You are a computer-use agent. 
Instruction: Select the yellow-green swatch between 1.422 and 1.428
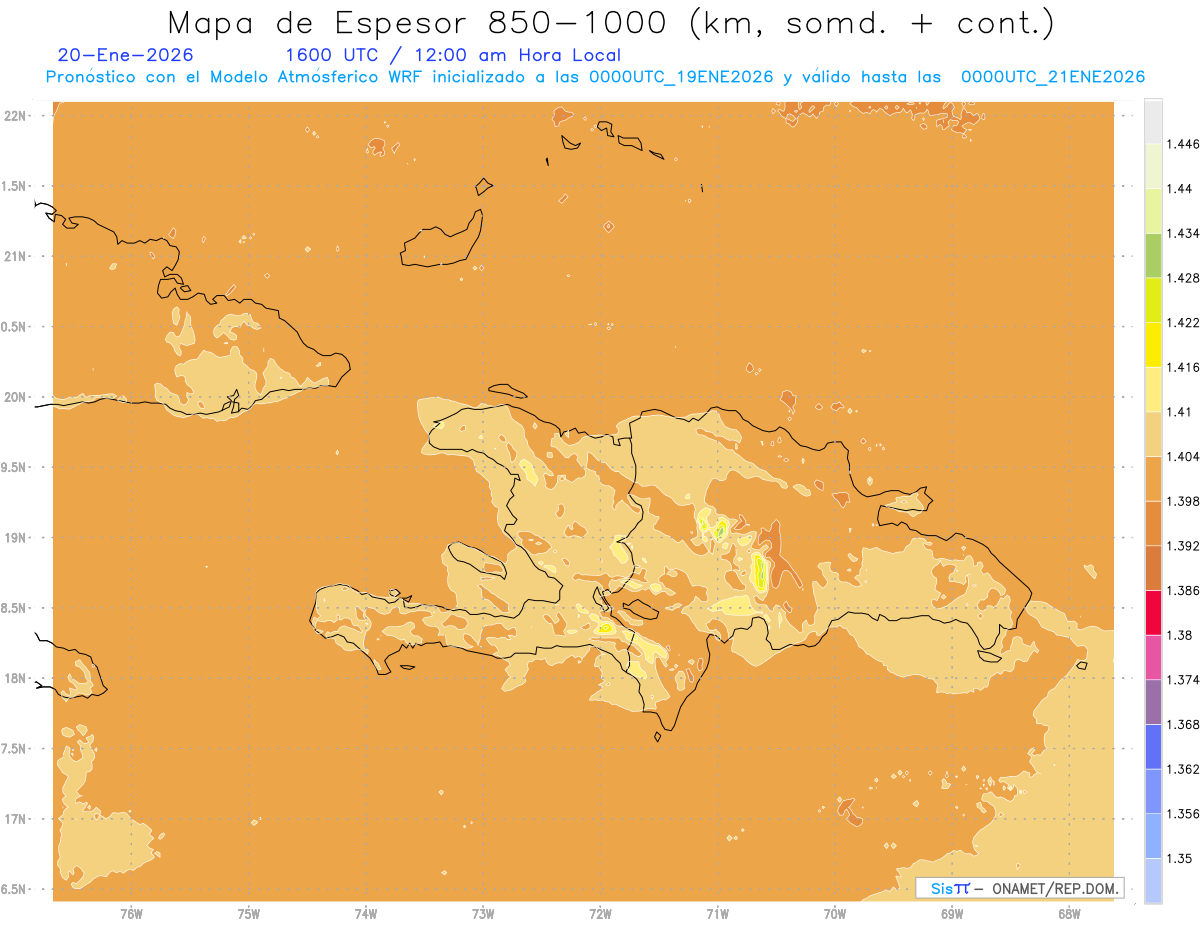(x=1153, y=300)
